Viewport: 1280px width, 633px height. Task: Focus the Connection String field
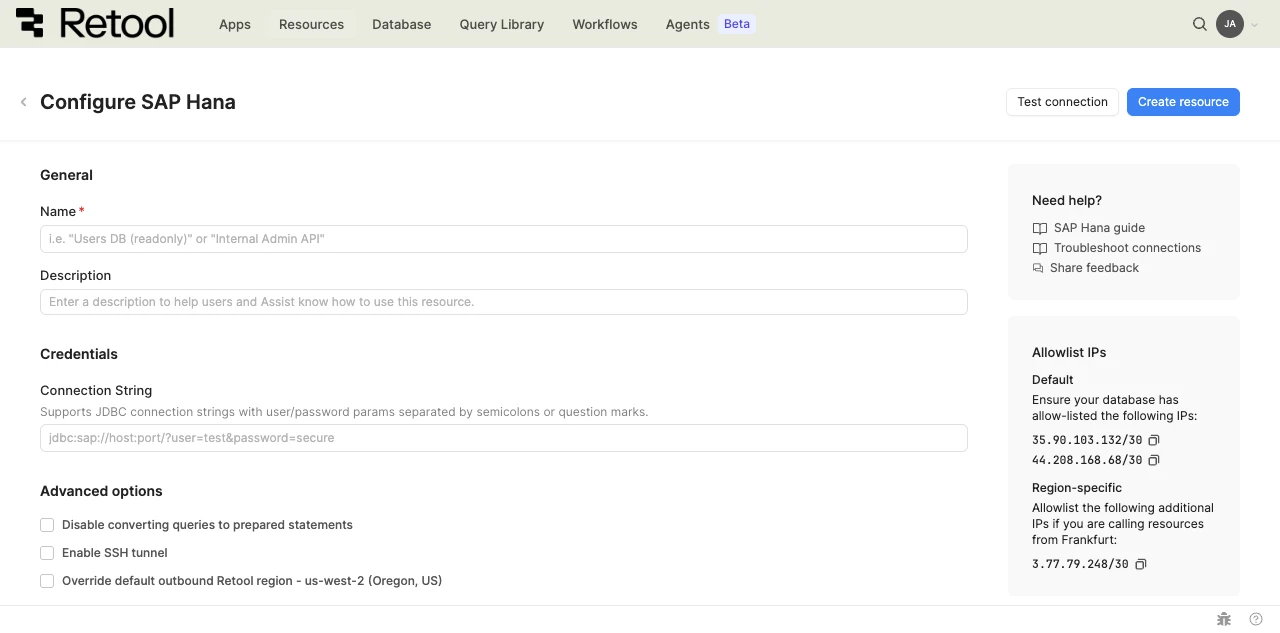click(x=504, y=438)
